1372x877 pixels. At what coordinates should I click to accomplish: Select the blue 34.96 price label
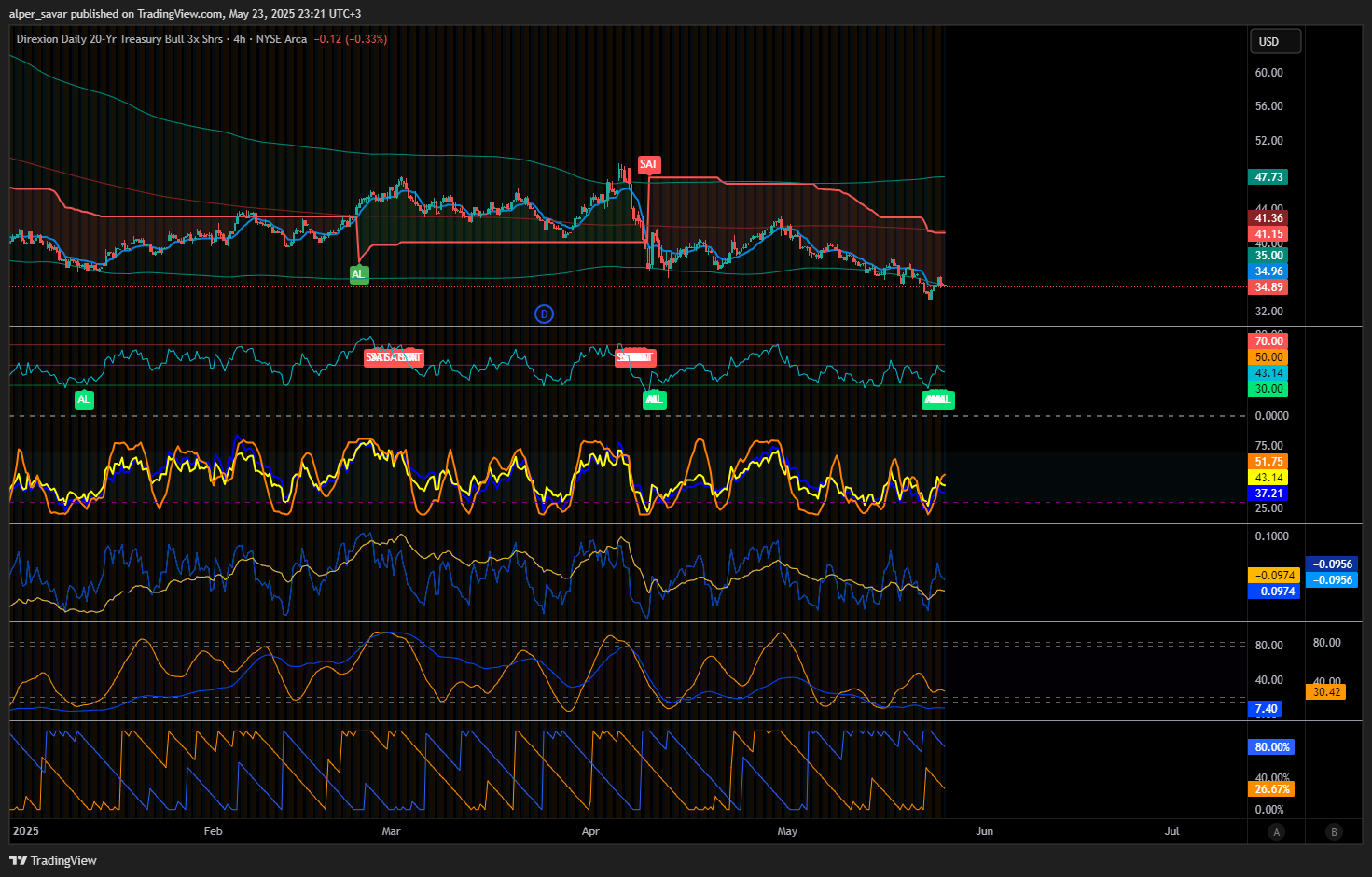[x=1268, y=271]
